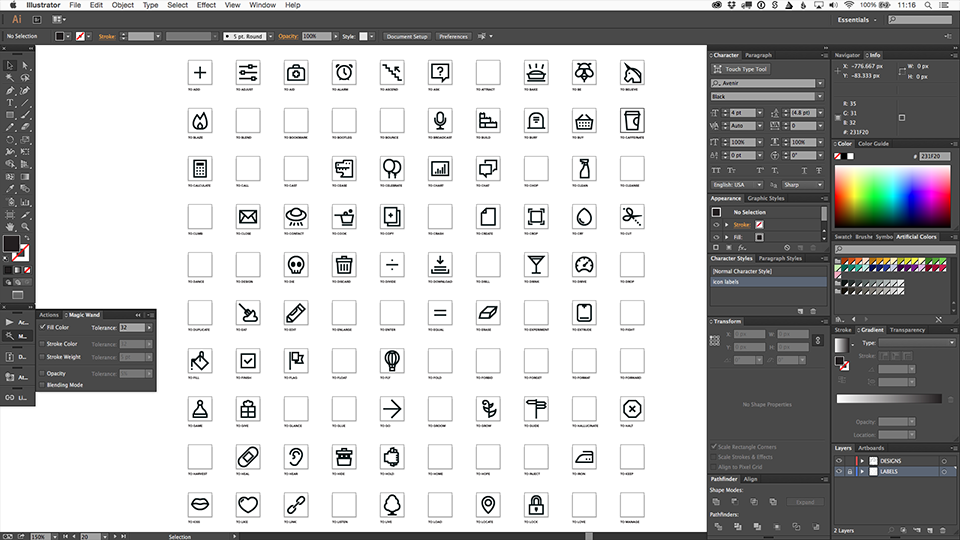Screen dimensions: 960x540
Task: Click the gradient slider bar in Gradient panel
Action: point(889,399)
